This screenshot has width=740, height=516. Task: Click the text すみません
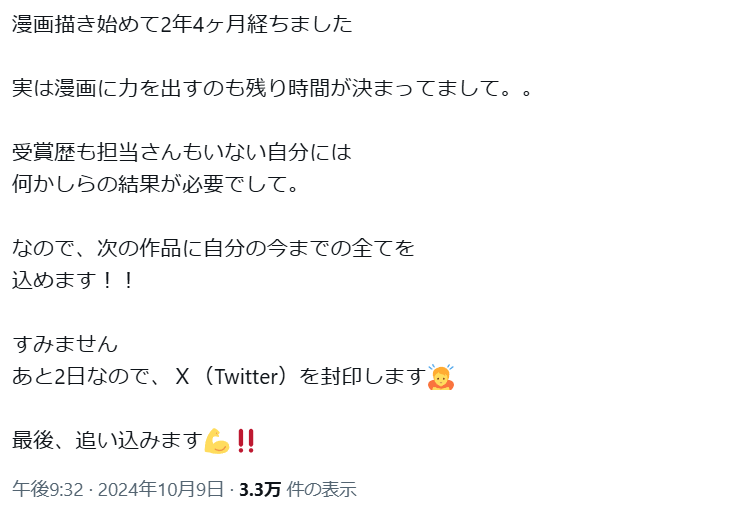(x=65, y=344)
